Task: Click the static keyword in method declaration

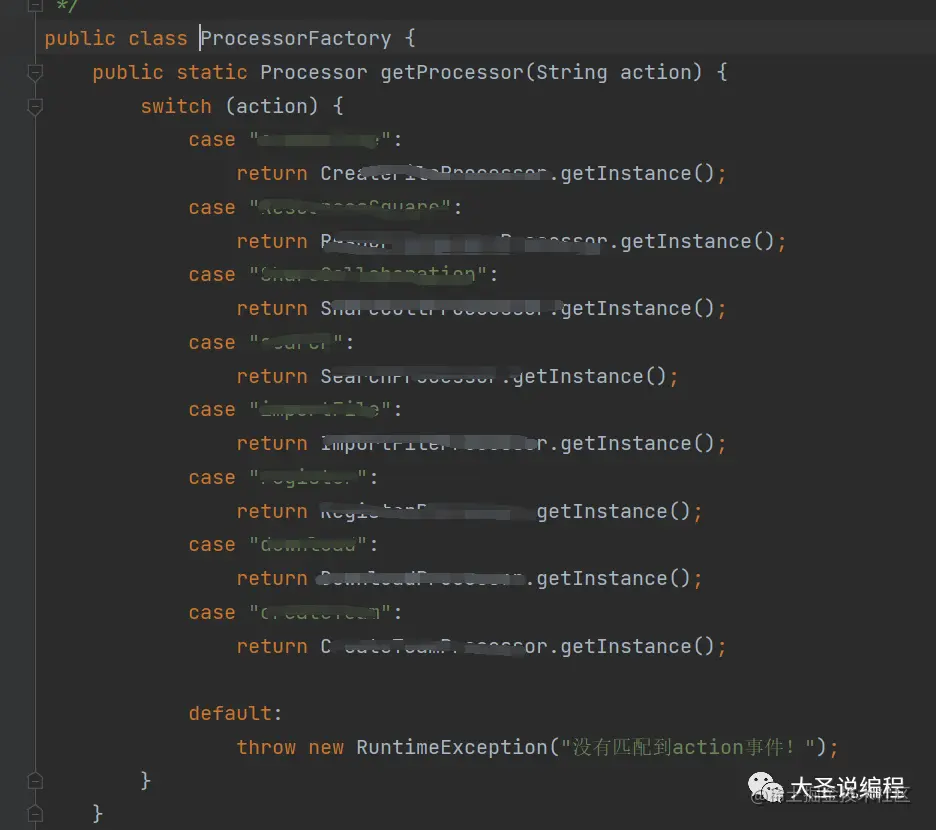Action: [212, 72]
